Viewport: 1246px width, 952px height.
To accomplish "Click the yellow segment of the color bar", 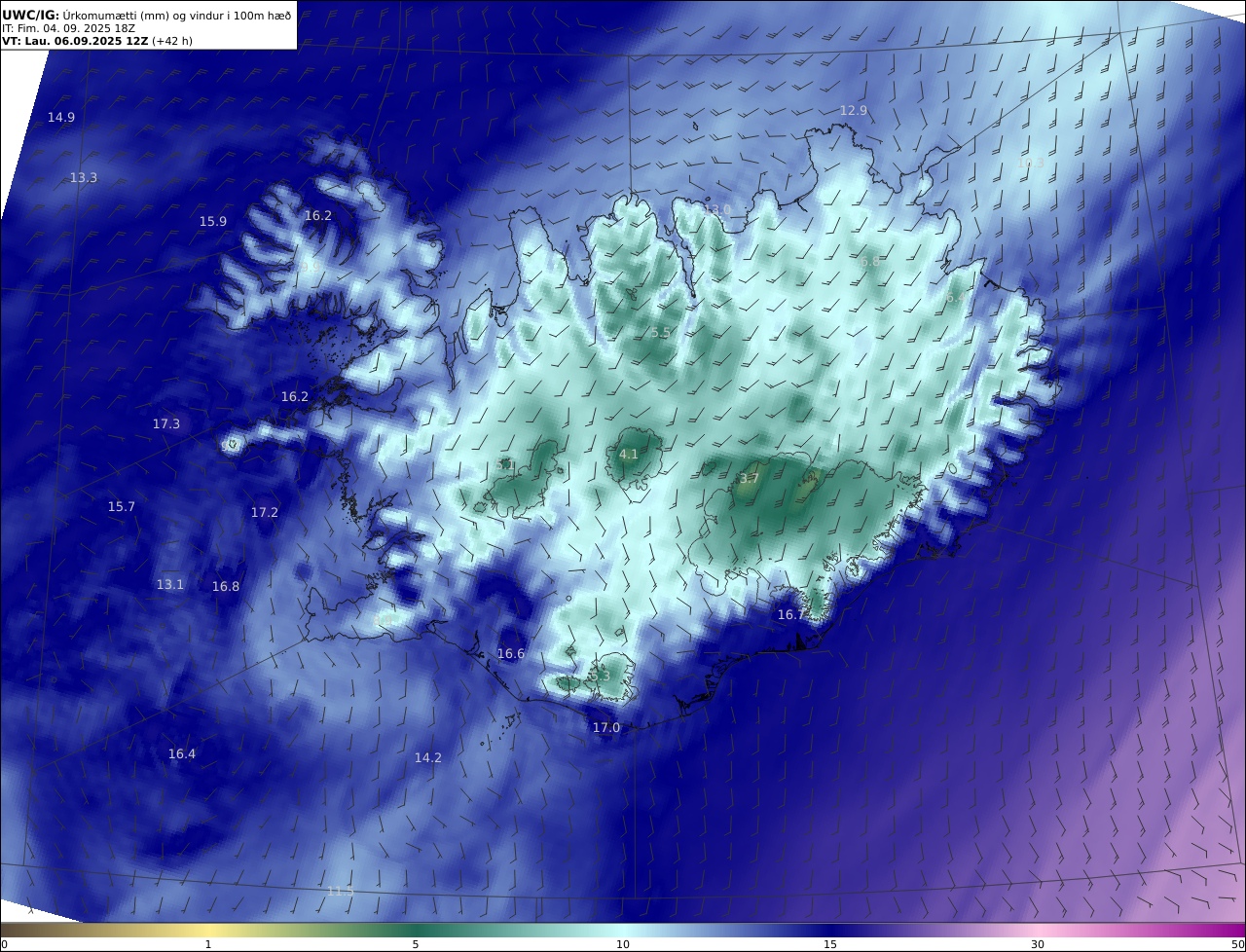I will 208,931.
